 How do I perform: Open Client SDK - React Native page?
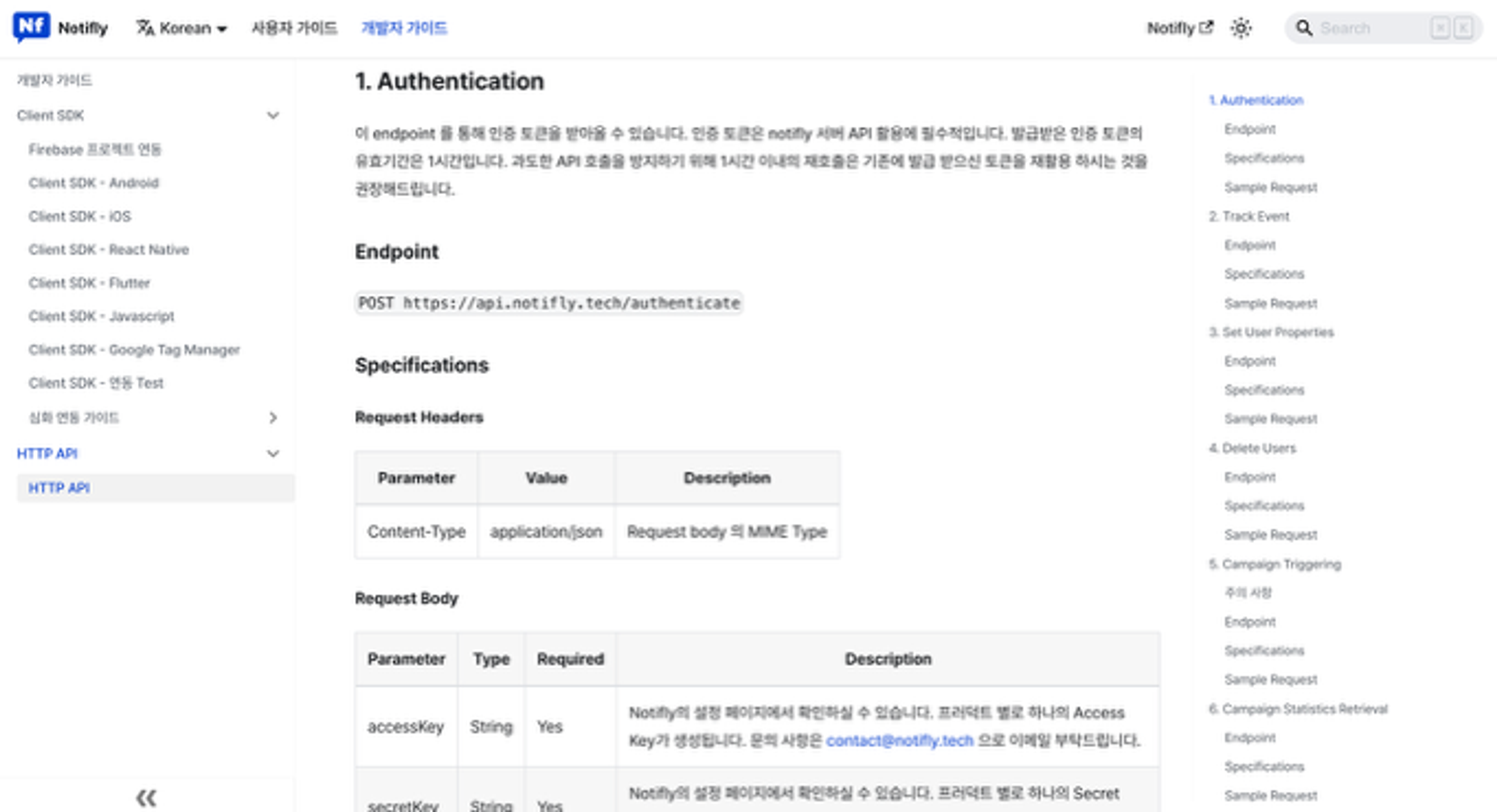(108, 249)
